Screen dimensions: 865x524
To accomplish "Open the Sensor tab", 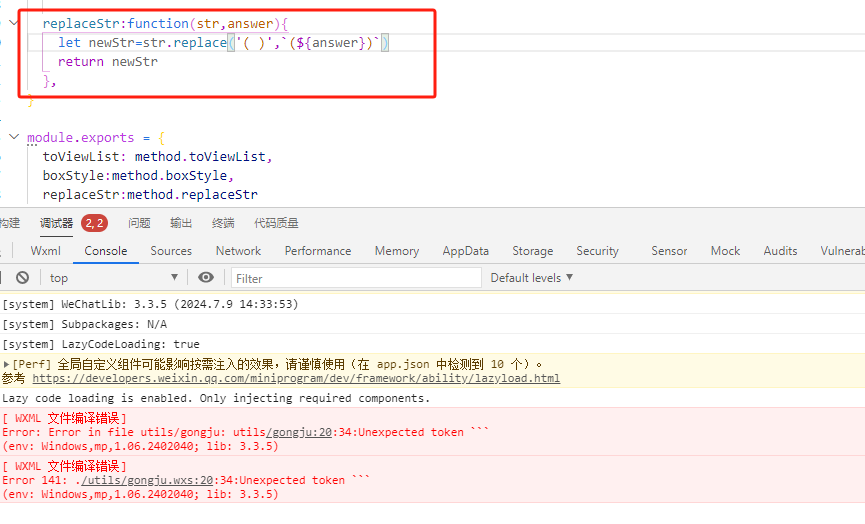I will click(669, 251).
